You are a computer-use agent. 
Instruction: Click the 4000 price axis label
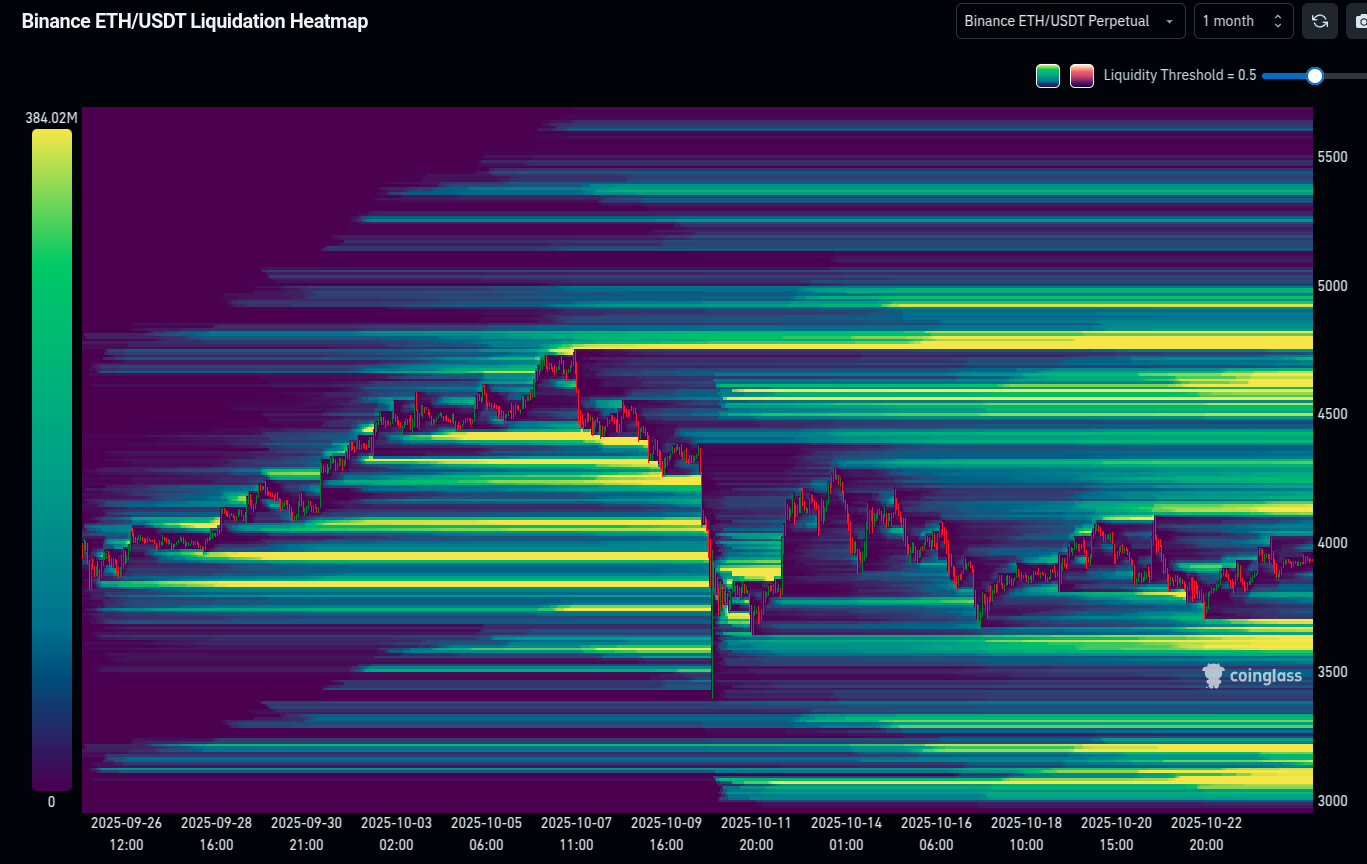[x=1333, y=543]
